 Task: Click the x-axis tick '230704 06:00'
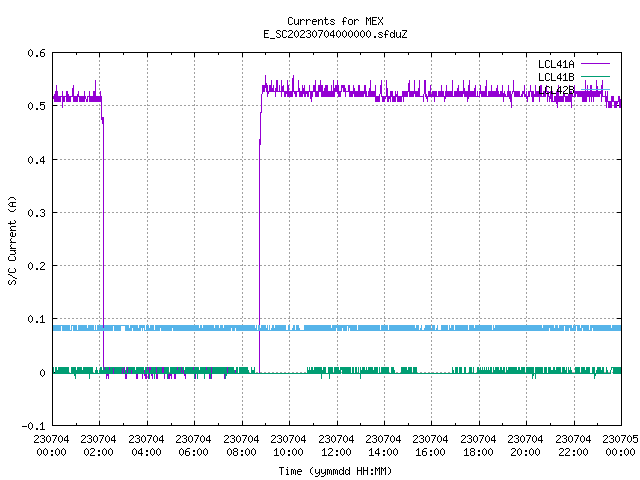coord(193,446)
